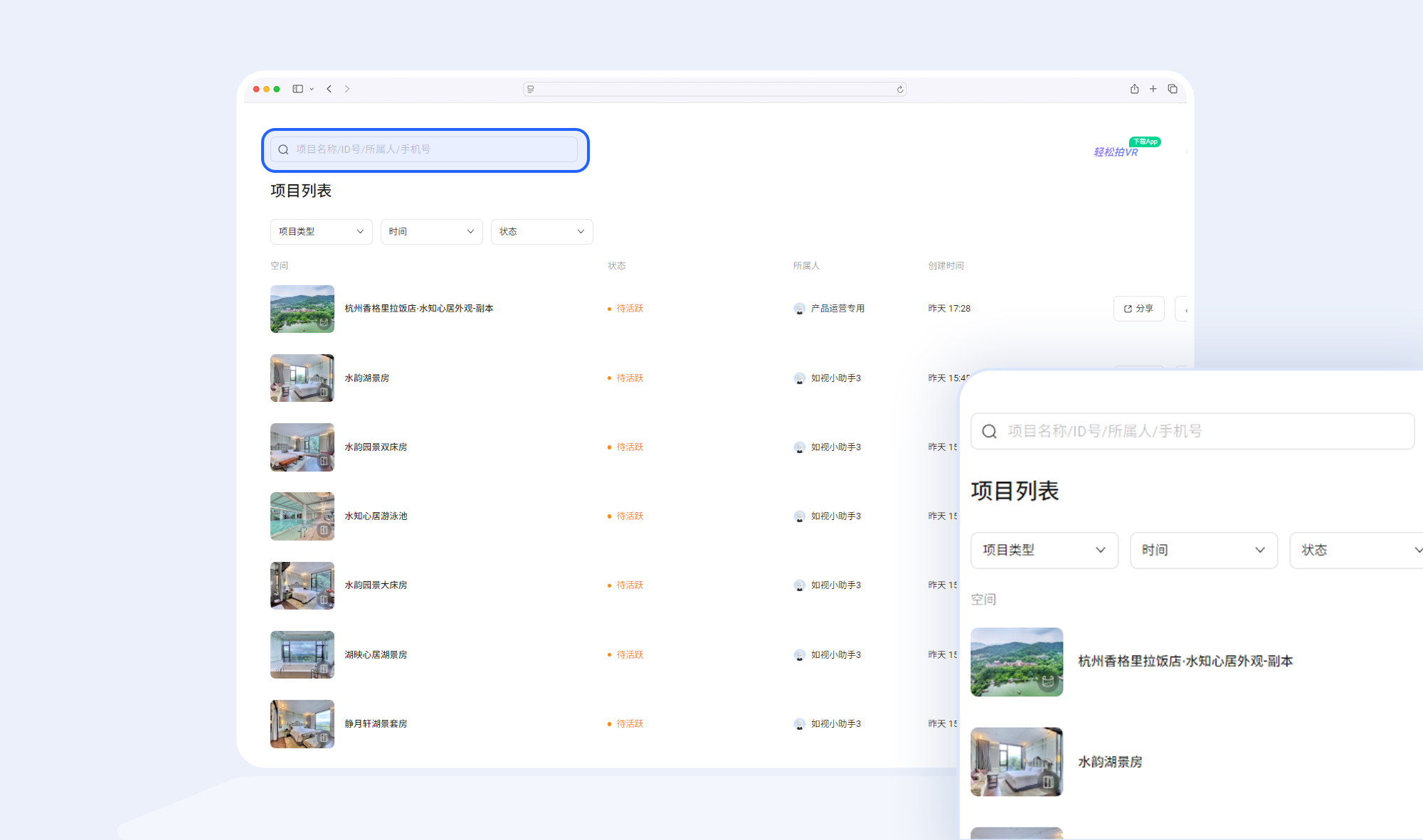Screen dimensions: 1423x840
Task: Open the 状态 filter dropdown
Action: click(x=541, y=231)
